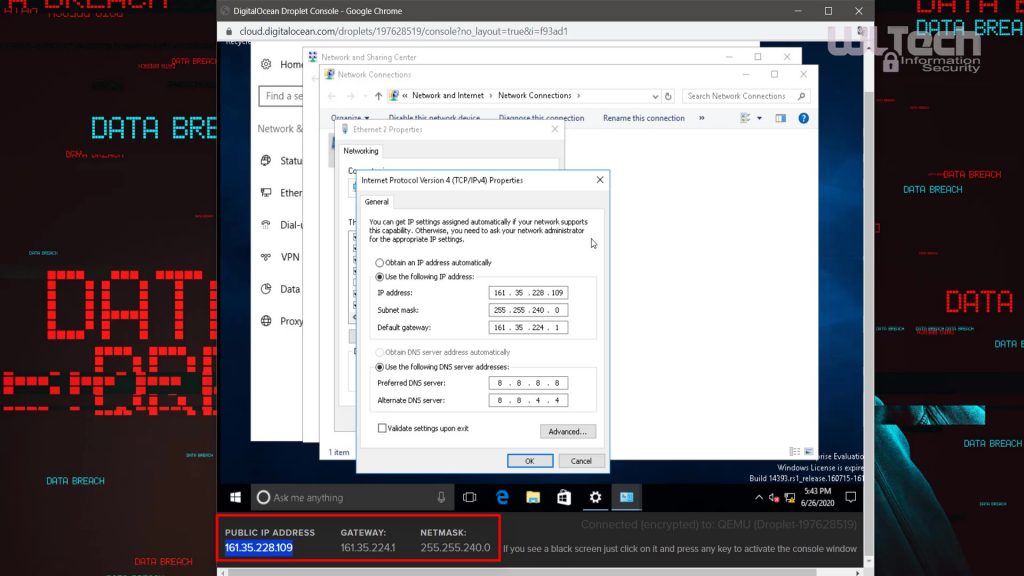Click the Preferred DNS server field
The height and width of the screenshot is (576, 1024).
point(528,383)
